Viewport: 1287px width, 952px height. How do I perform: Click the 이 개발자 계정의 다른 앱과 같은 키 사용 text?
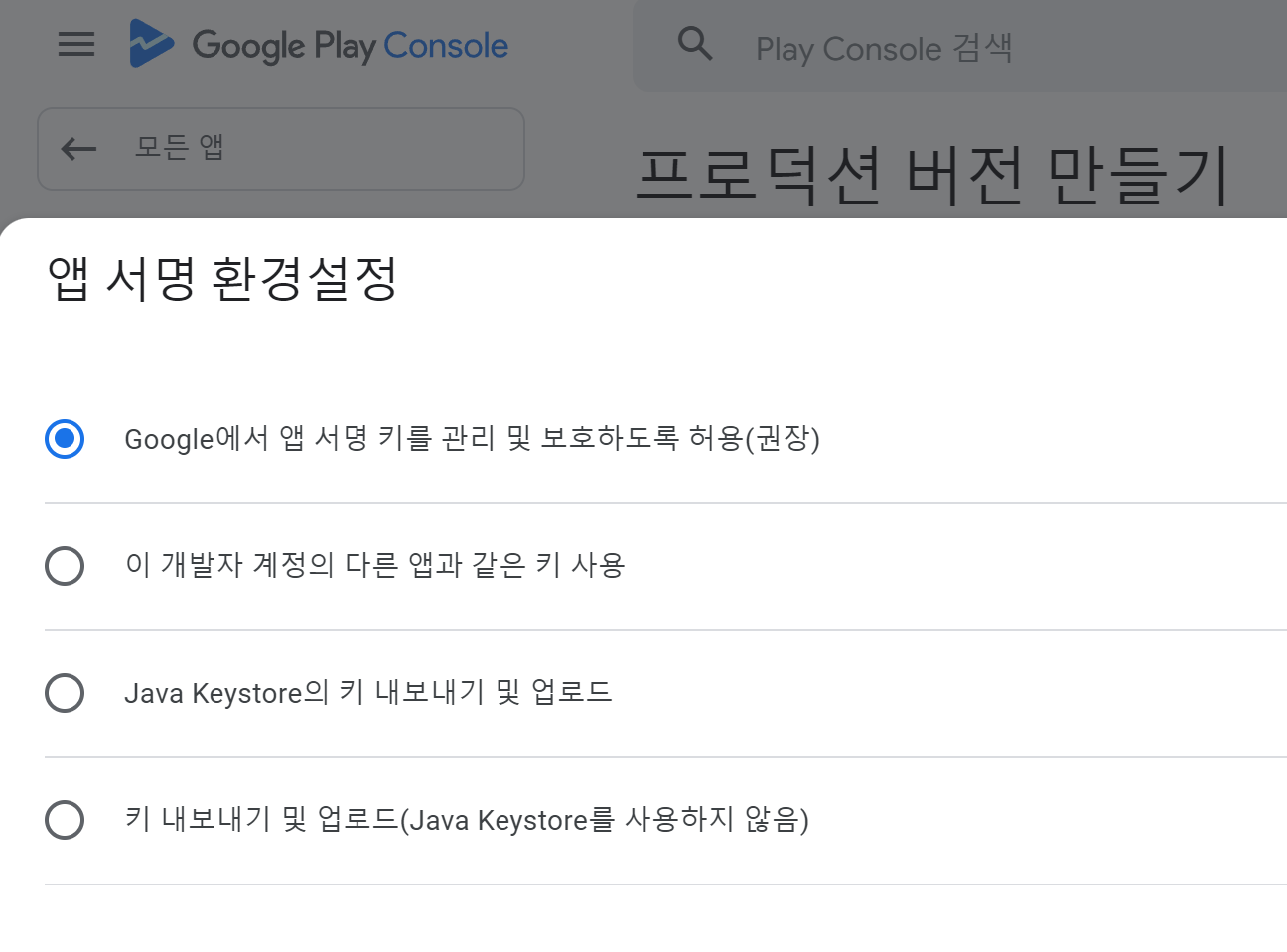374,565
